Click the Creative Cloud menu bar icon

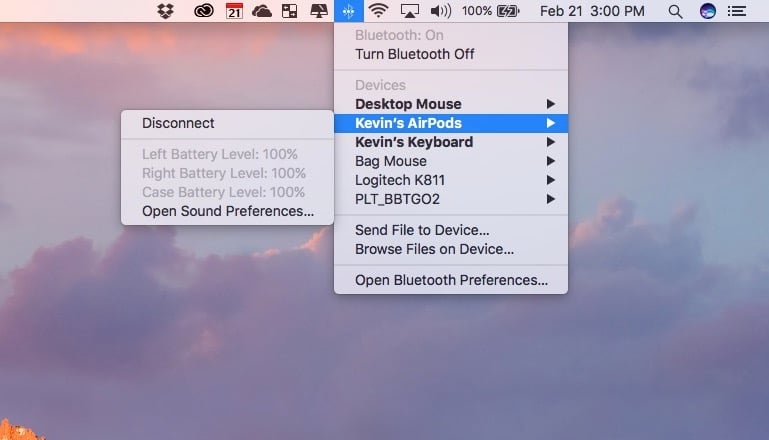point(204,11)
